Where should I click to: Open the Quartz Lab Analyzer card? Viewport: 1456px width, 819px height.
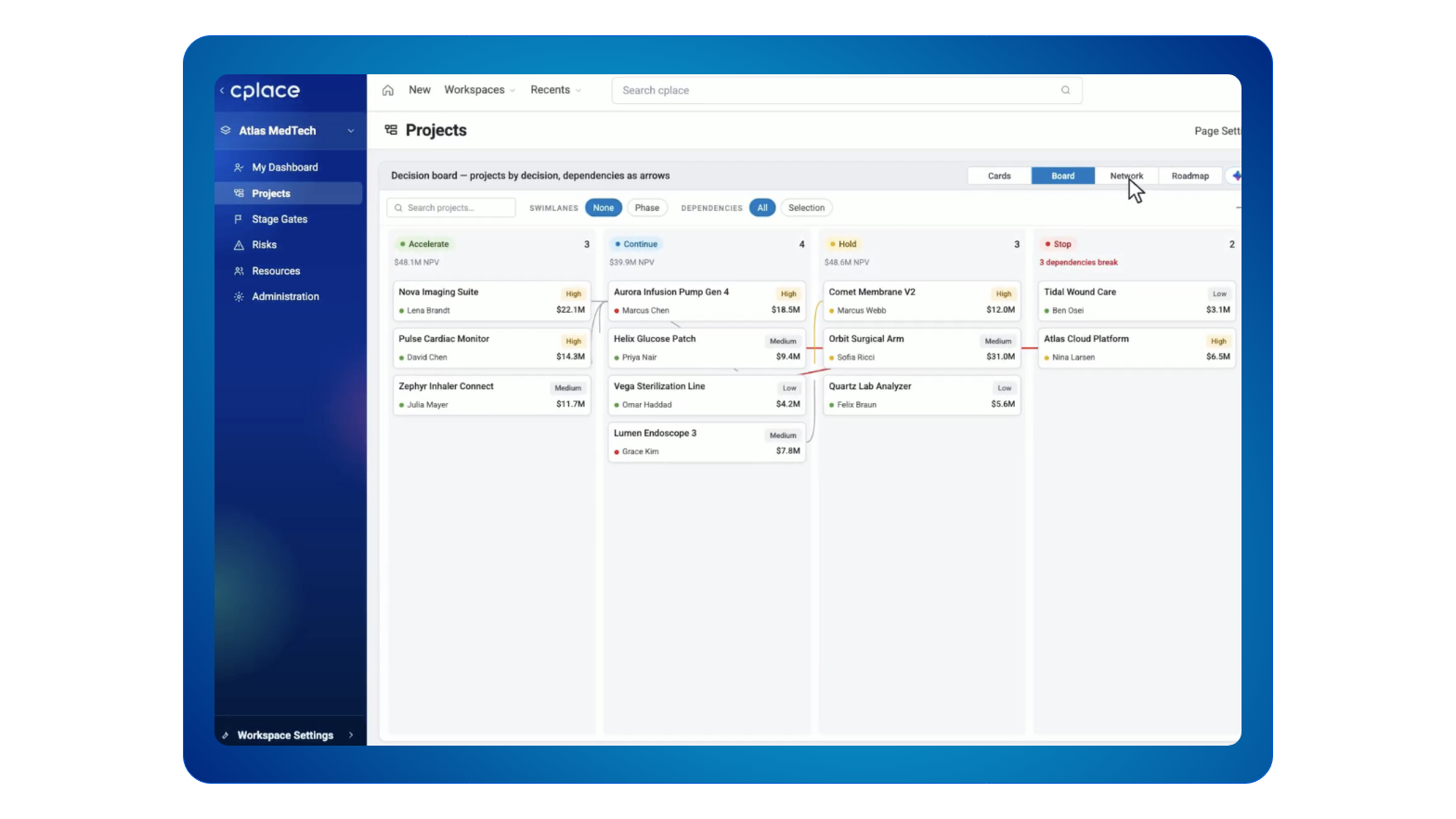pos(922,396)
